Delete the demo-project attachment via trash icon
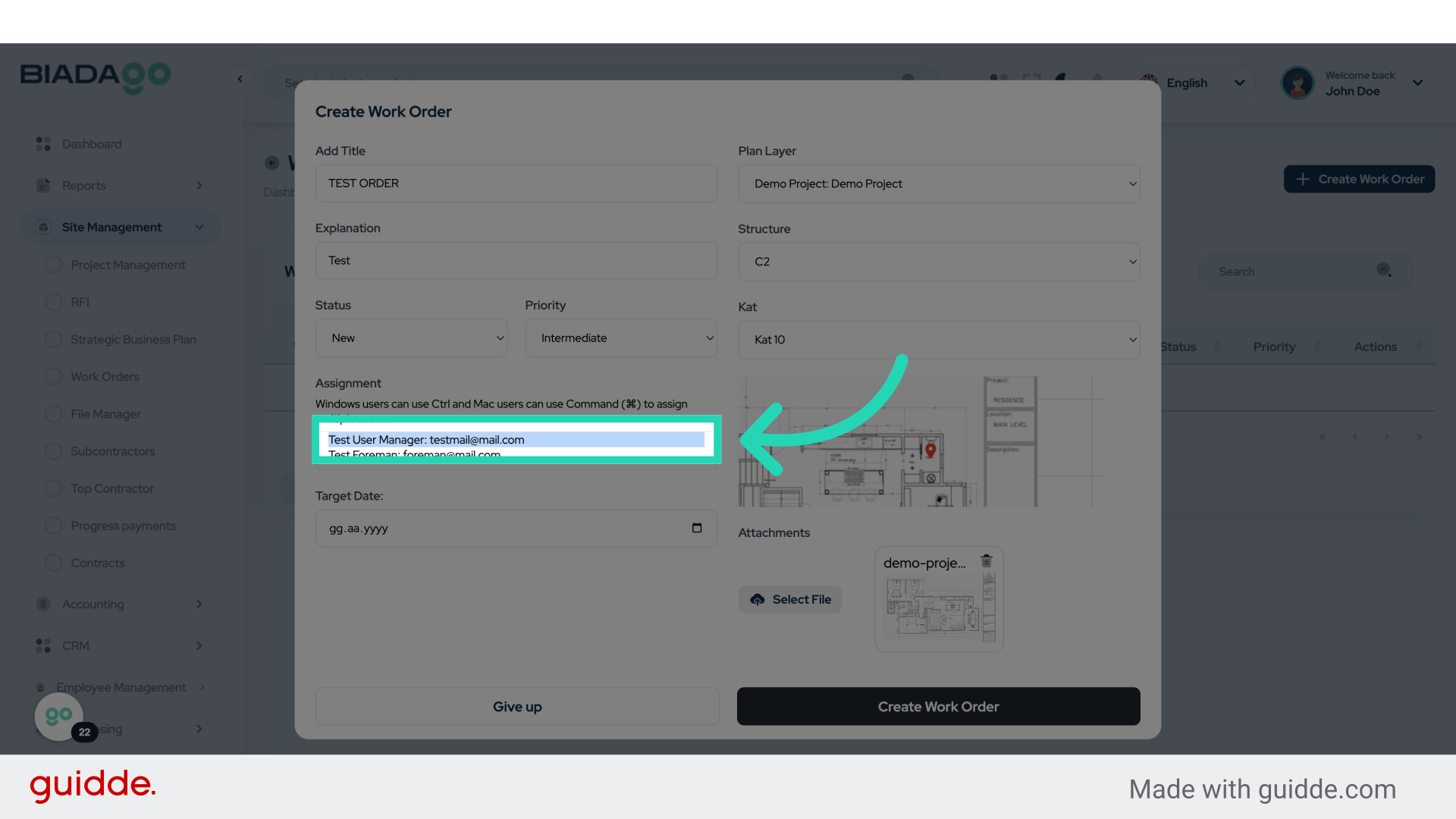1456x819 pixels. pyautogui.click(x=987, y=561)
